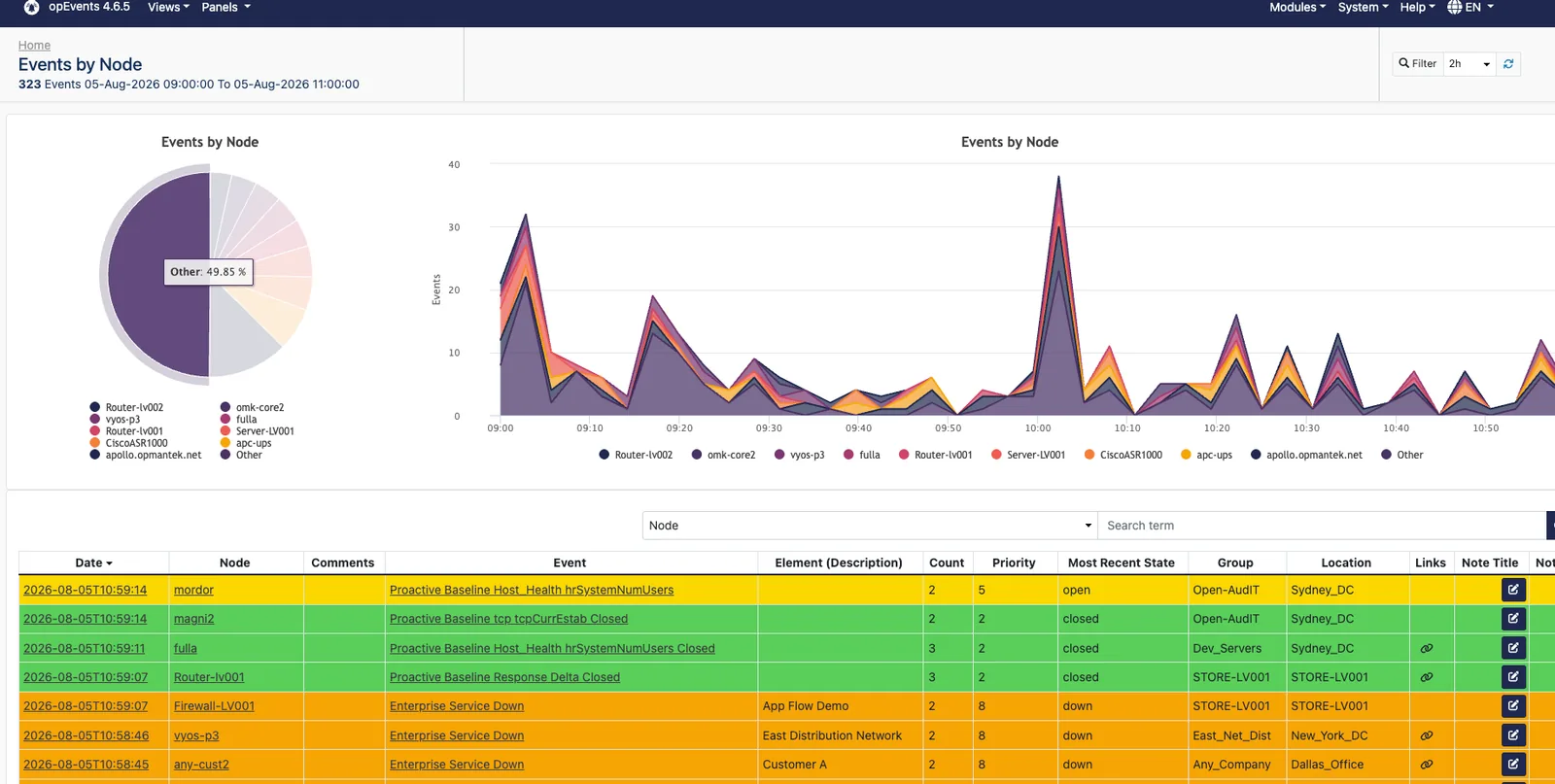Toggle vyos-p3 series in area chart legend

coord(800,455)
